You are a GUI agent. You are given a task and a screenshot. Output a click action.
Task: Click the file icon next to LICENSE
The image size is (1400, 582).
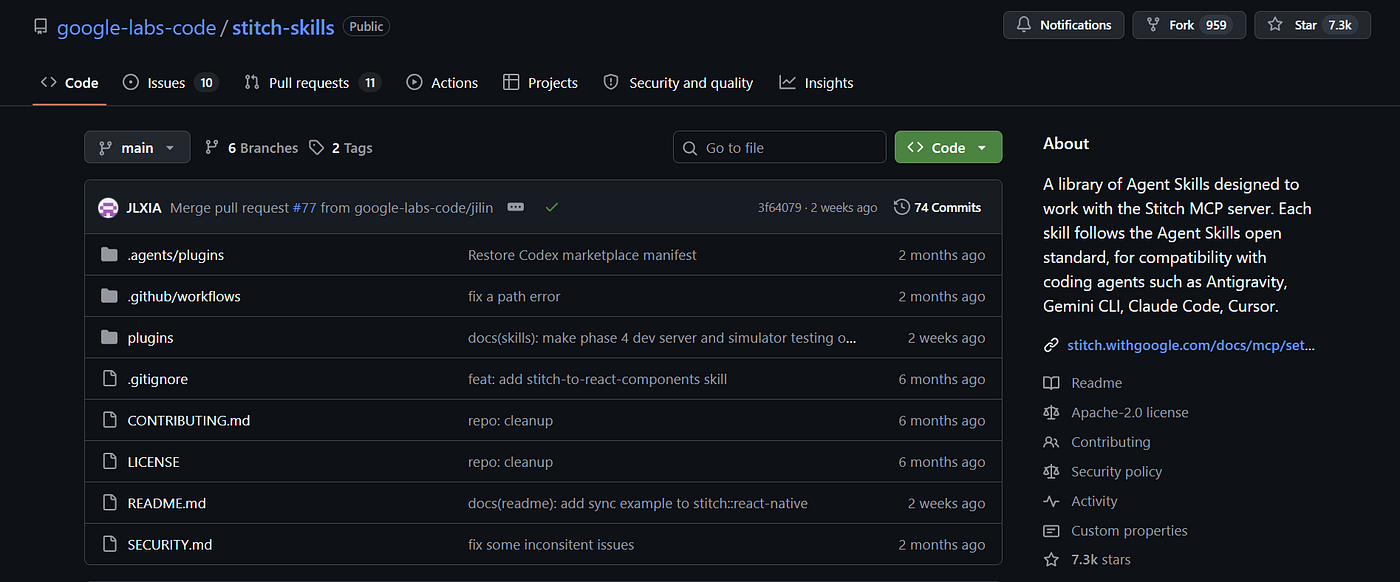[110, 461]
